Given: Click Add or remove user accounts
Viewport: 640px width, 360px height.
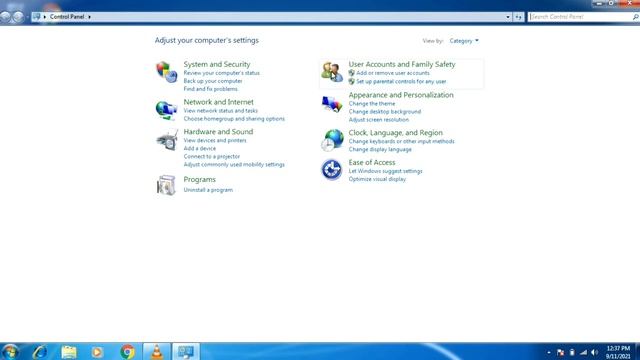Looking at the screenshot, I should 393,73.
